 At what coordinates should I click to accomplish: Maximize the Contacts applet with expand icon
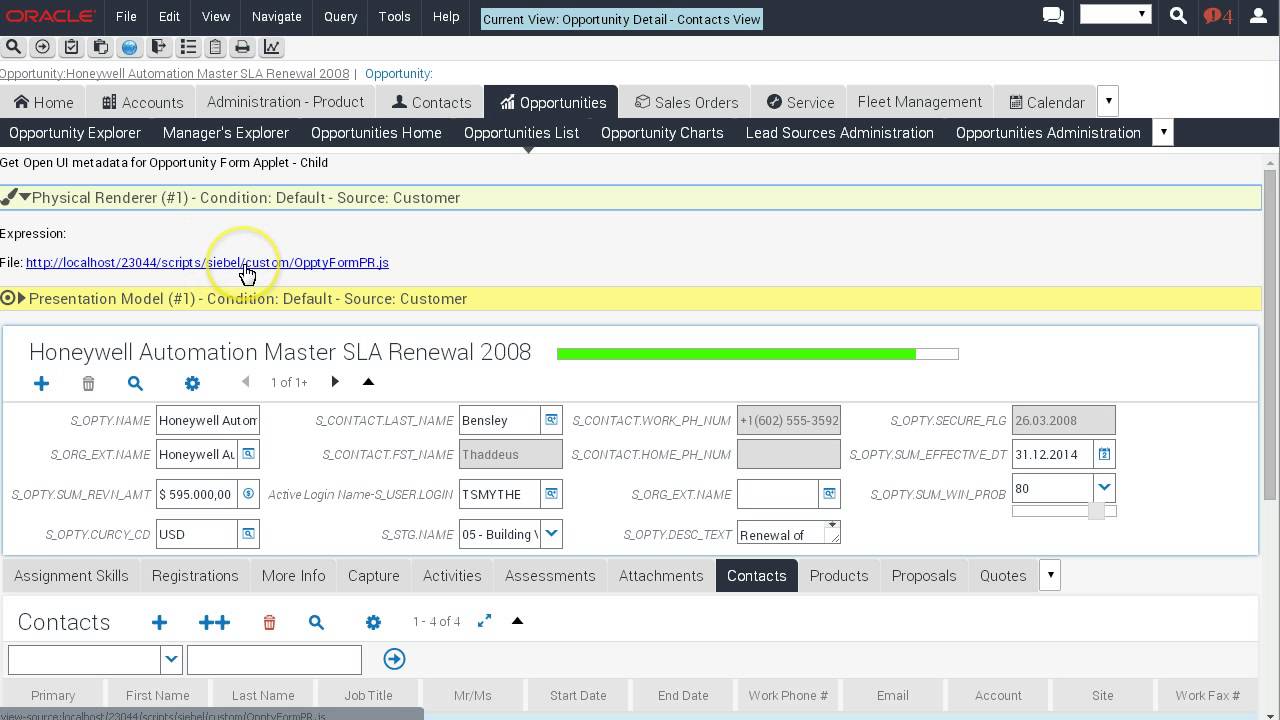pos(484,621)
